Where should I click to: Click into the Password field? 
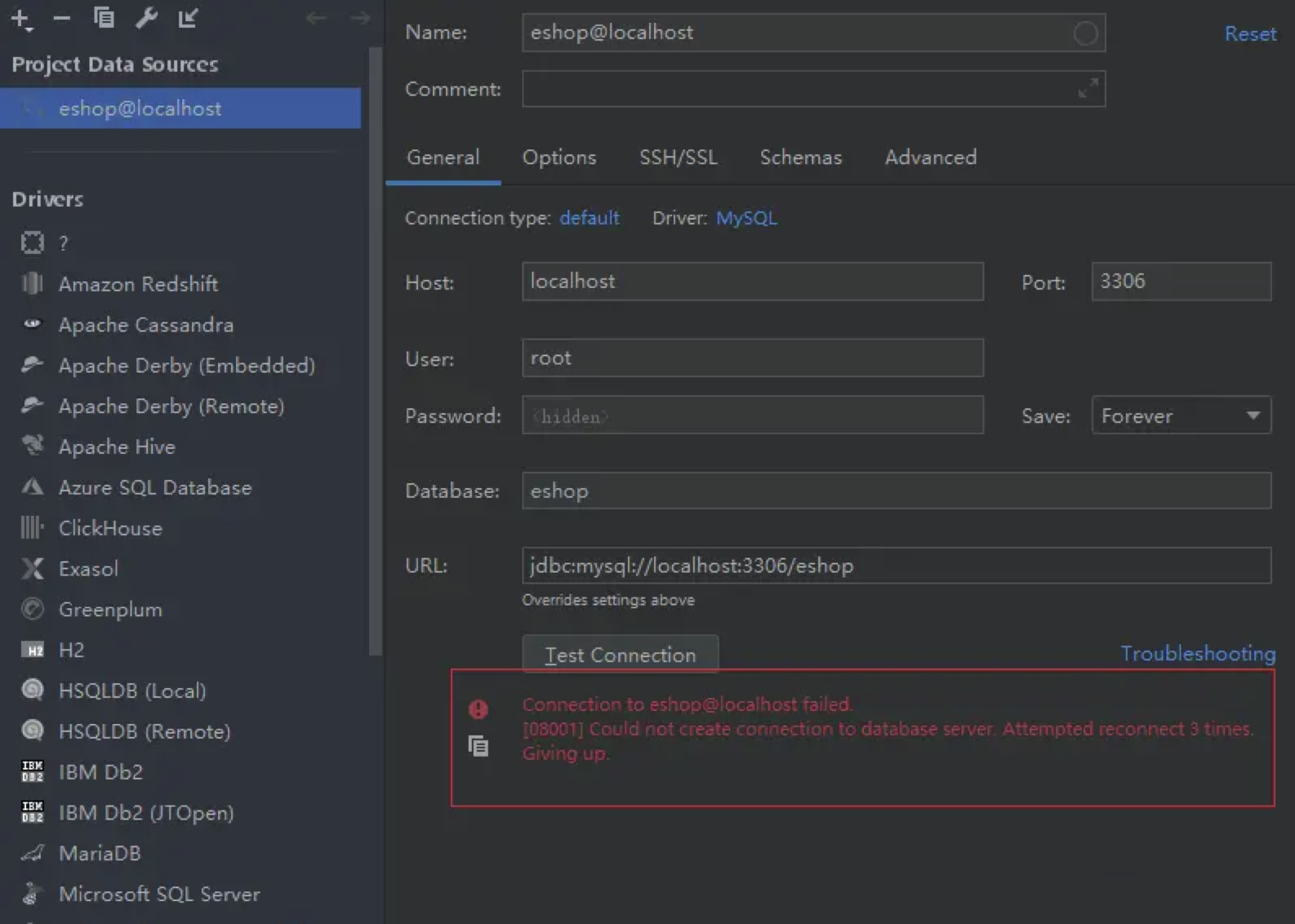pyautogui.click(x=752, y=415)
